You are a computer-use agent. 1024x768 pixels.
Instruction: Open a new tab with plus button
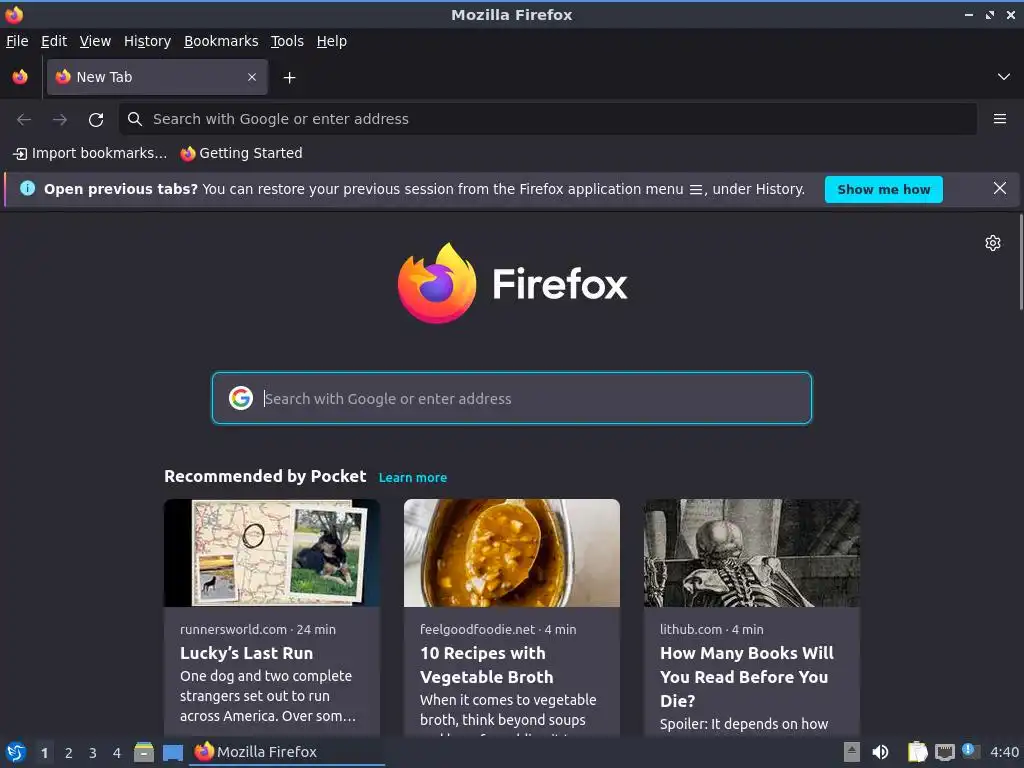[289, 78]
